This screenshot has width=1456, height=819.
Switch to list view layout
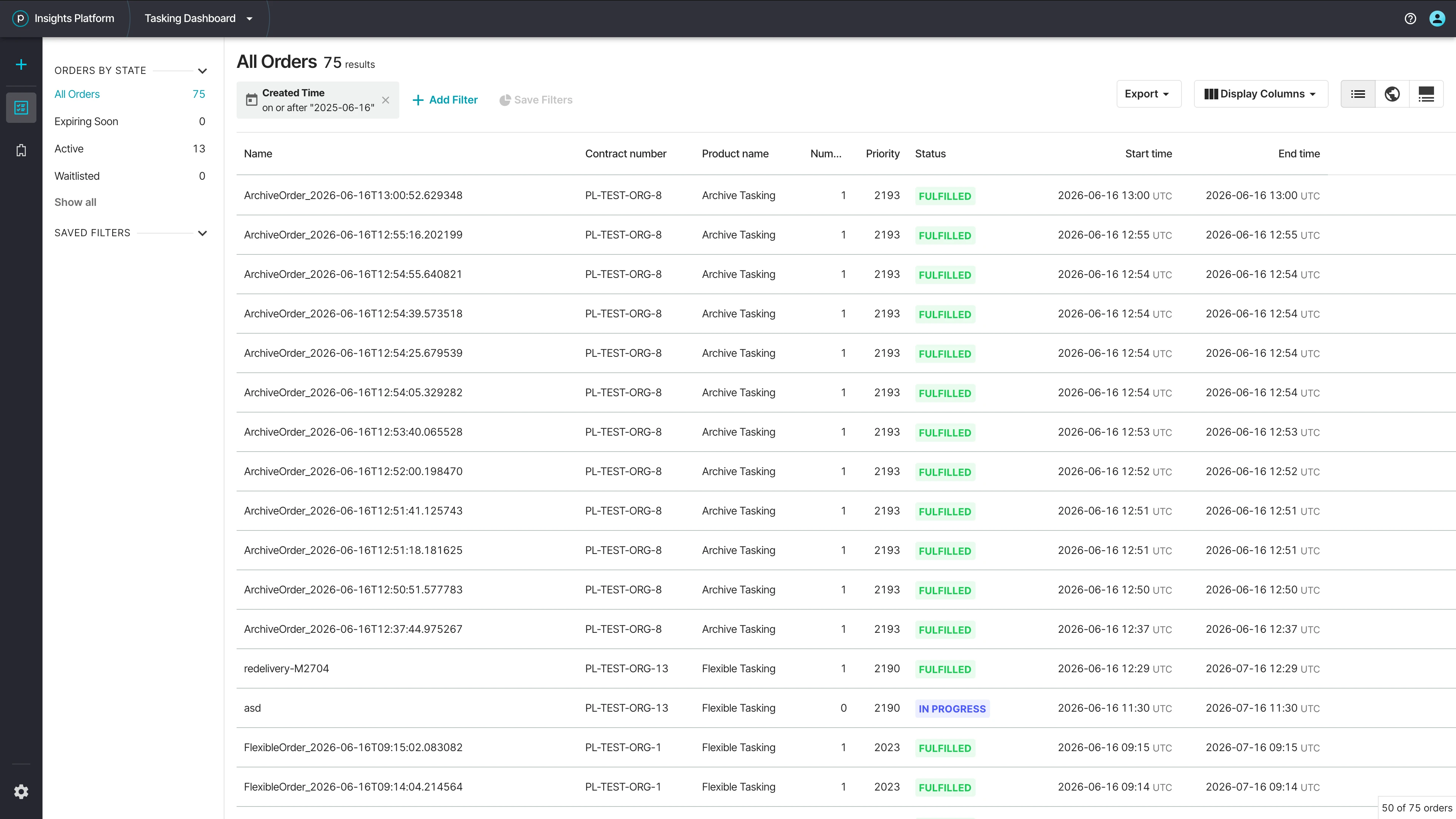1358,94
